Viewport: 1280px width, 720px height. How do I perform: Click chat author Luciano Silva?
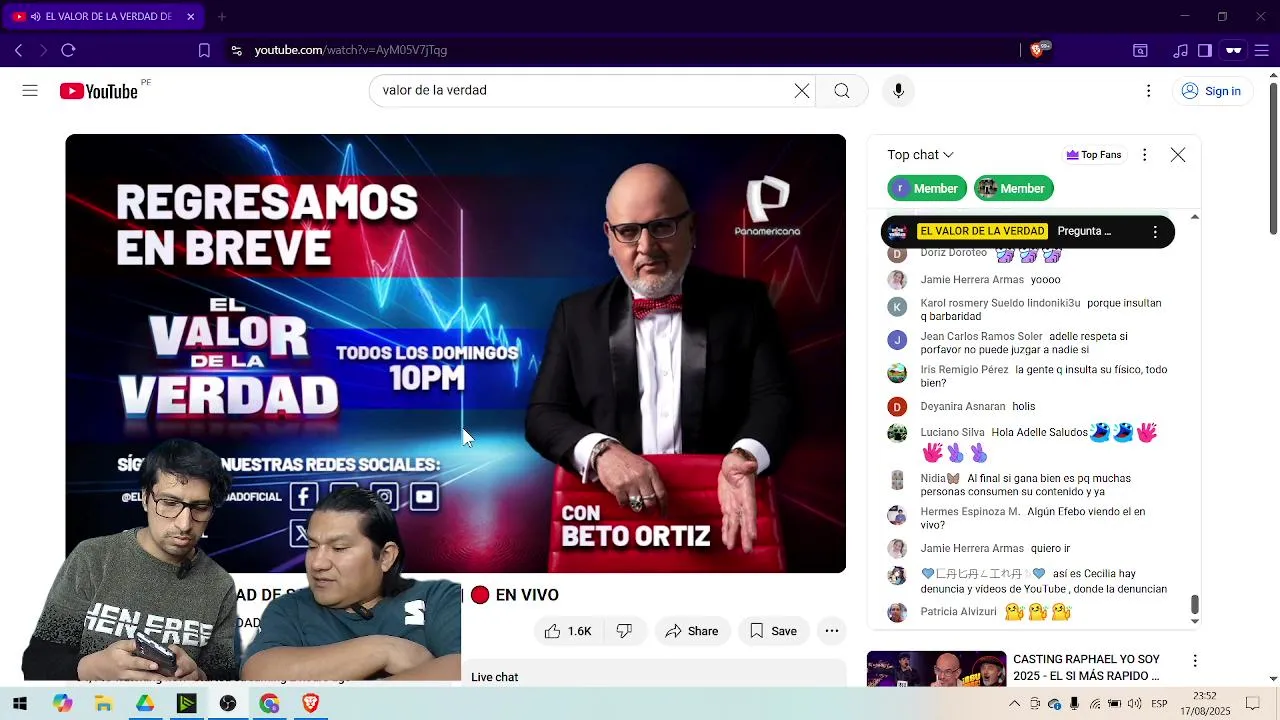point(952,433)
